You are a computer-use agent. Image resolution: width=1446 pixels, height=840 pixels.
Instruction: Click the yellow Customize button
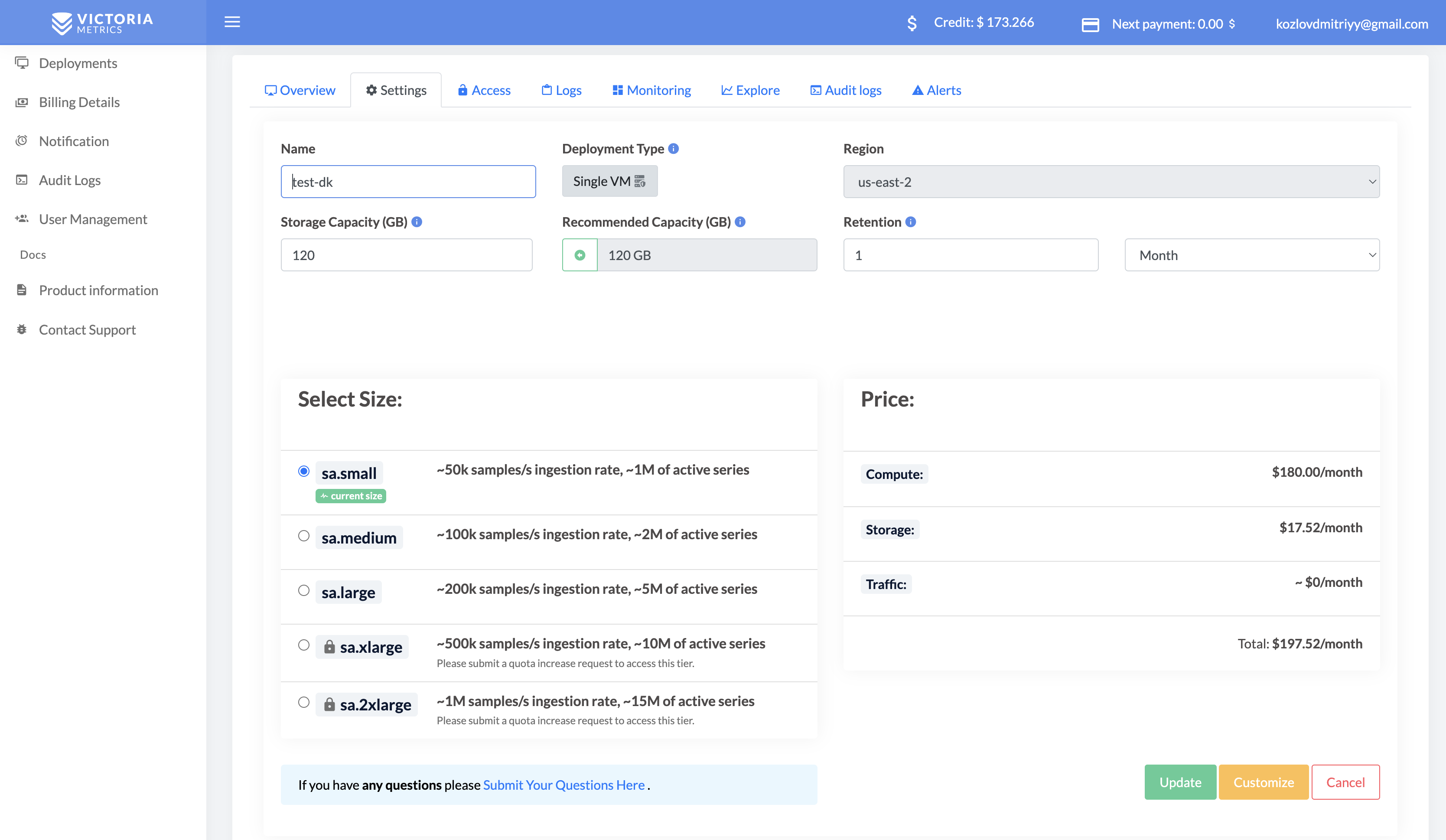pos(1264,781)
